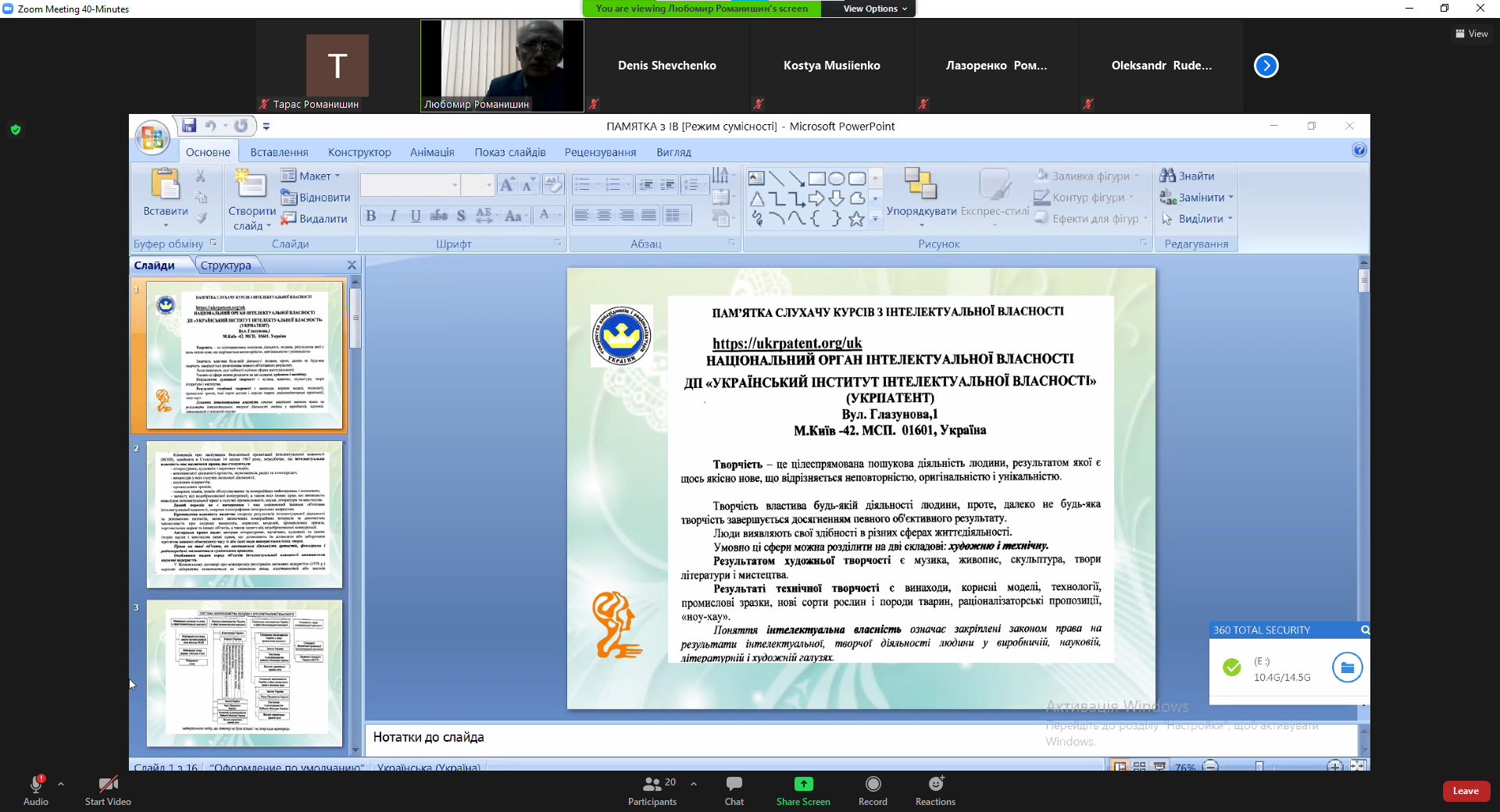
Task: Switch to the Вставлення ribbon tab
Action: click(x=279, y=152)
